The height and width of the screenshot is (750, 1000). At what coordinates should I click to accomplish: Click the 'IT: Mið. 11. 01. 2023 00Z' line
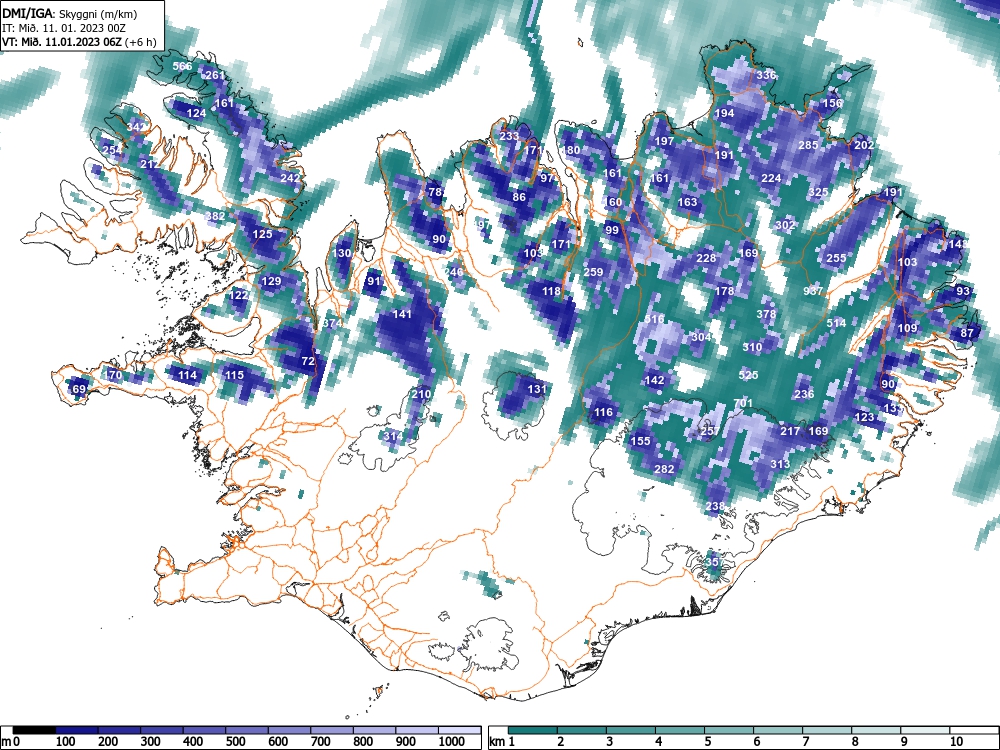tap(64, 28)
